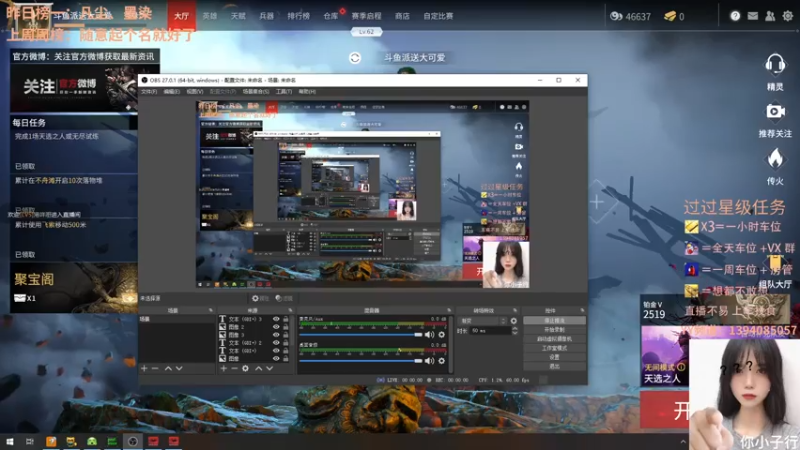Switch to game 商店 tab
Screen dimensions: 800x450
(402, 16)
